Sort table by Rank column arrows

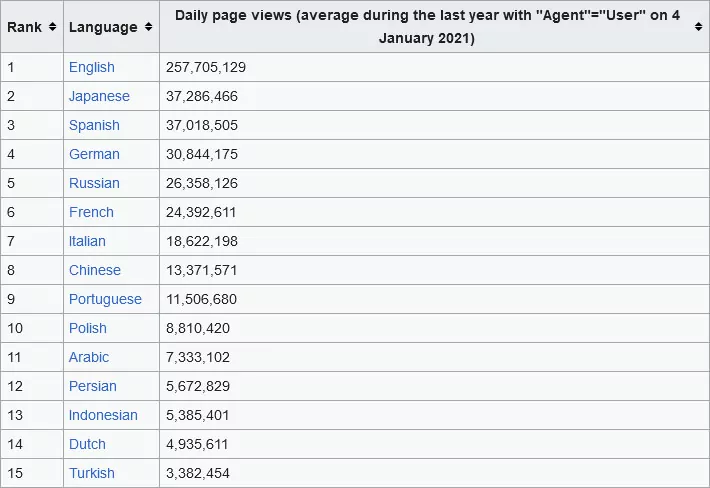tap(53, 27)
